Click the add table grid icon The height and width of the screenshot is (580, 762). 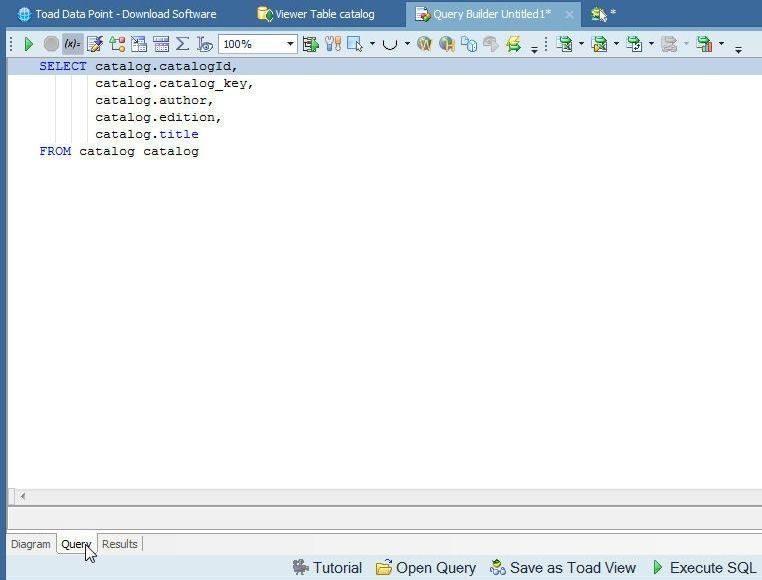pos(139,44)
